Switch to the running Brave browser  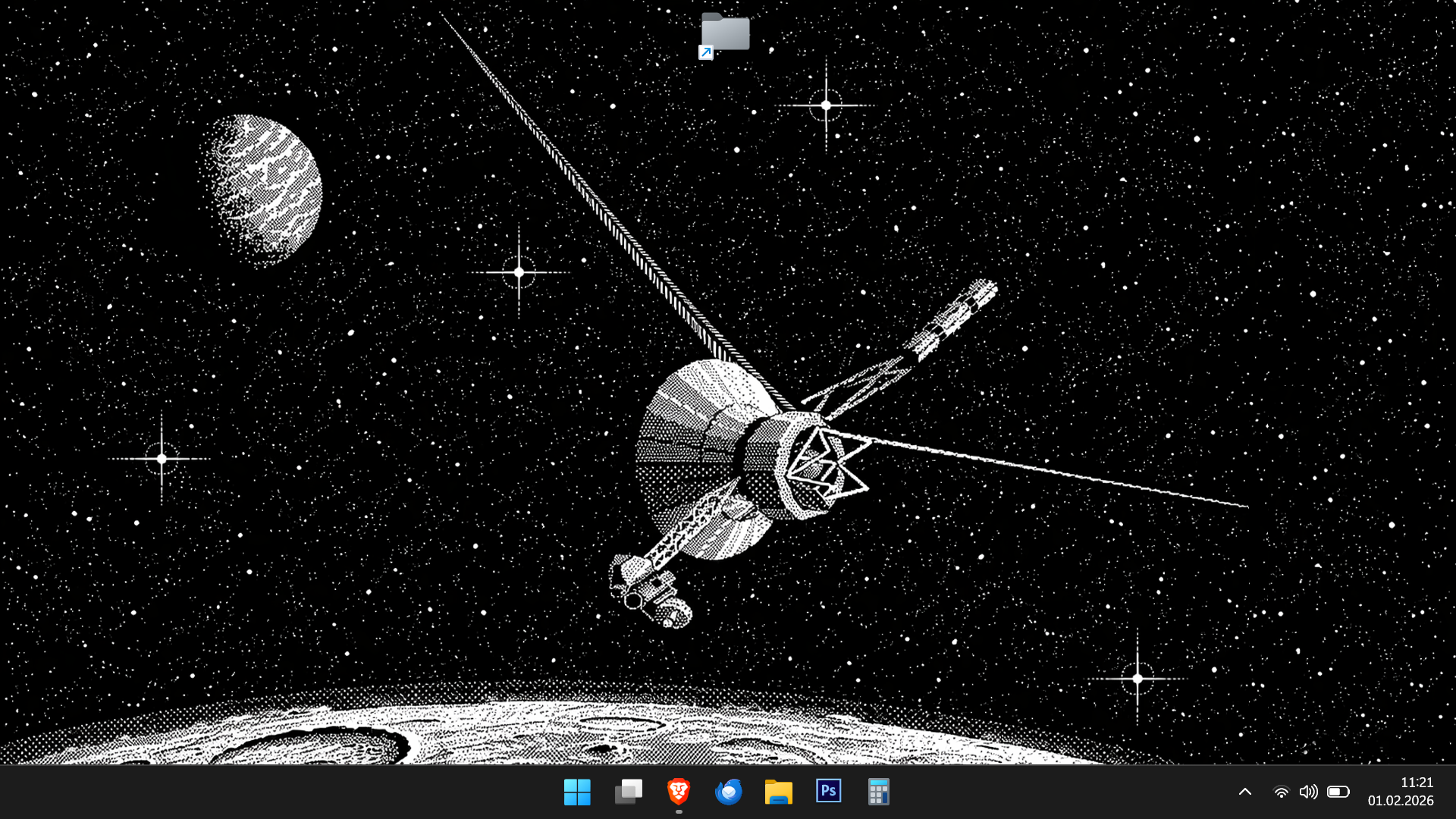678,792
